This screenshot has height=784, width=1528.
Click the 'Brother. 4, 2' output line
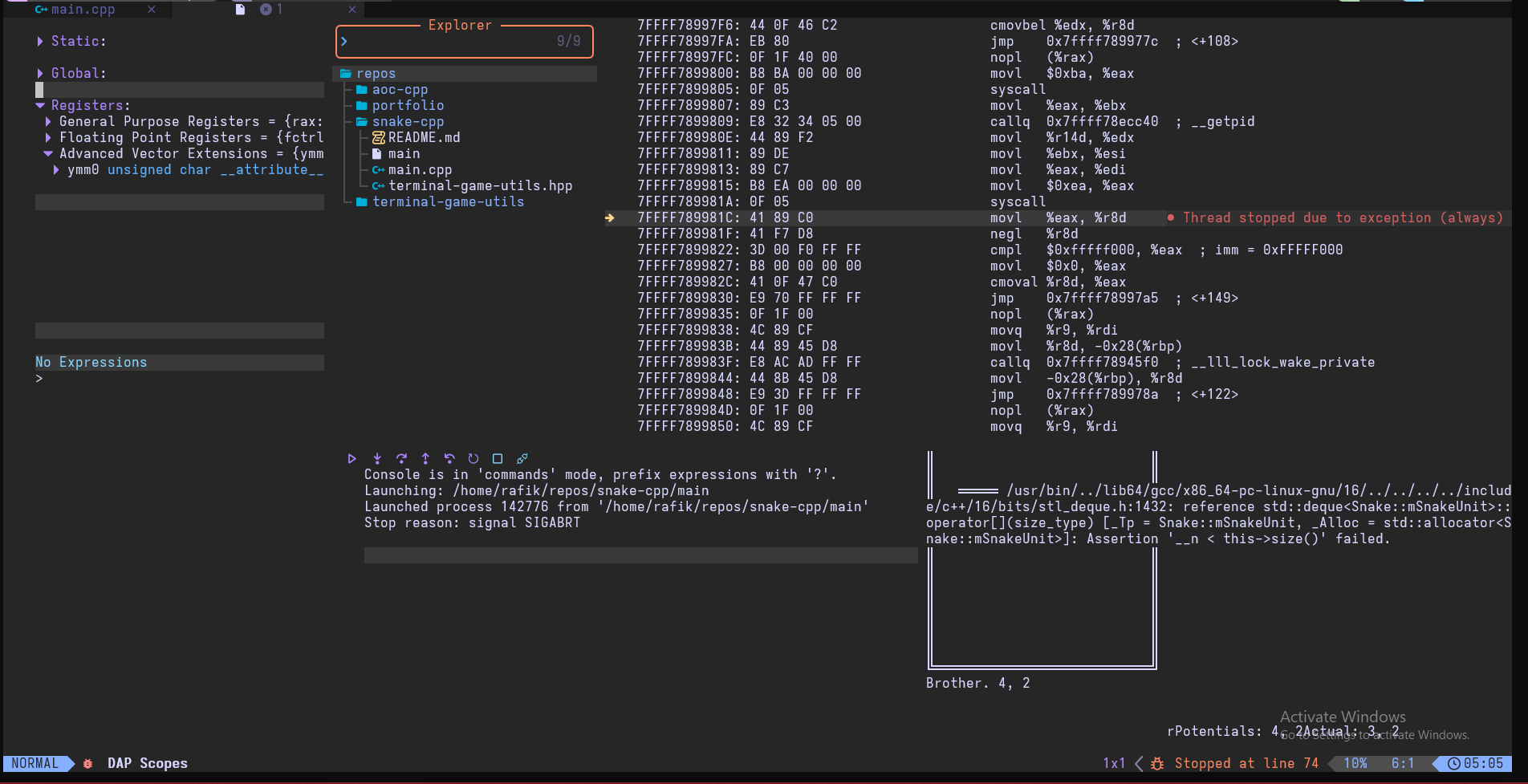977,683
